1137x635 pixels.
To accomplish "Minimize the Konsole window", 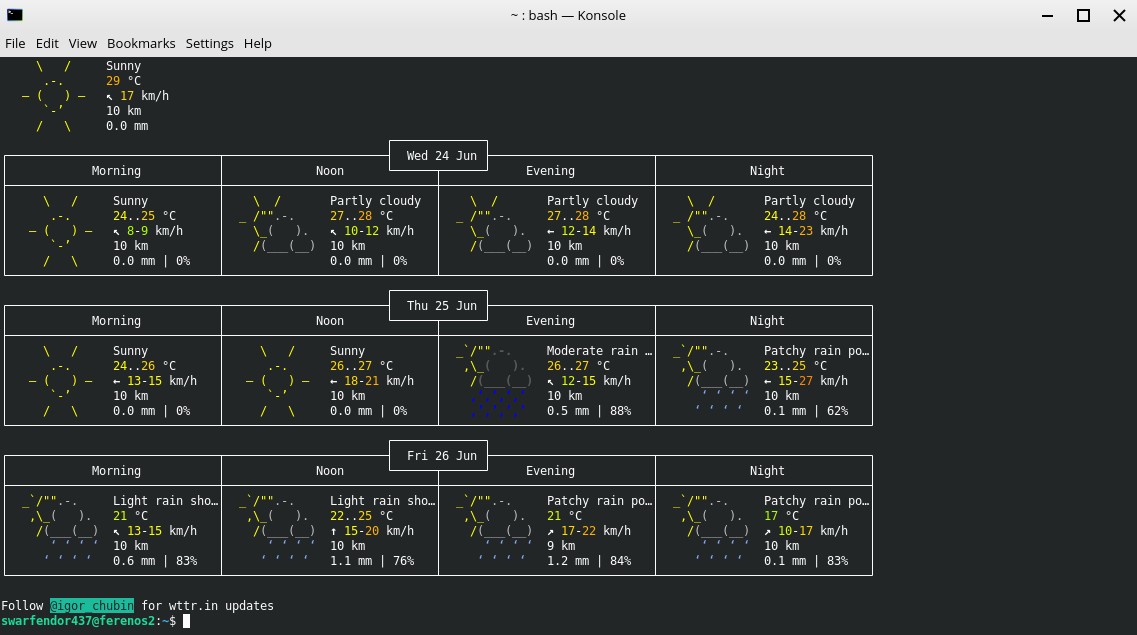I will click(x=1047, y=15).
